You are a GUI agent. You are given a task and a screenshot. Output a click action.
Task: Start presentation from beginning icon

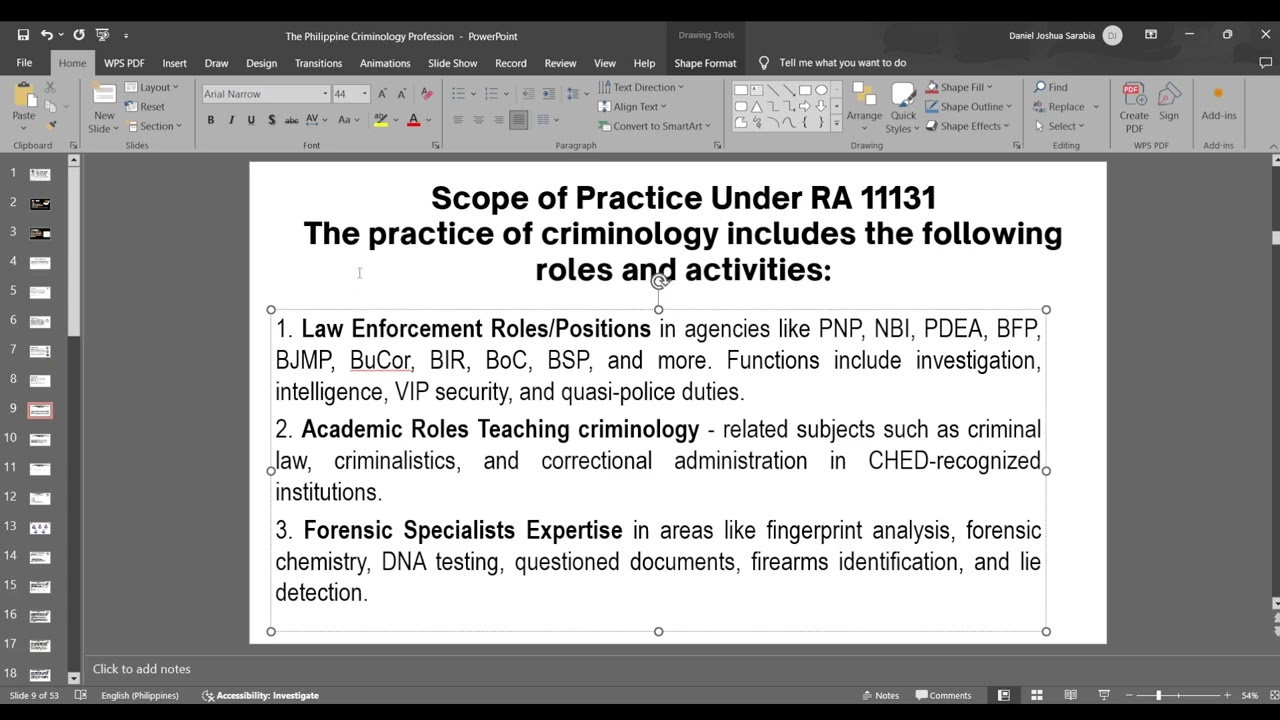click(x=102, y=35)
